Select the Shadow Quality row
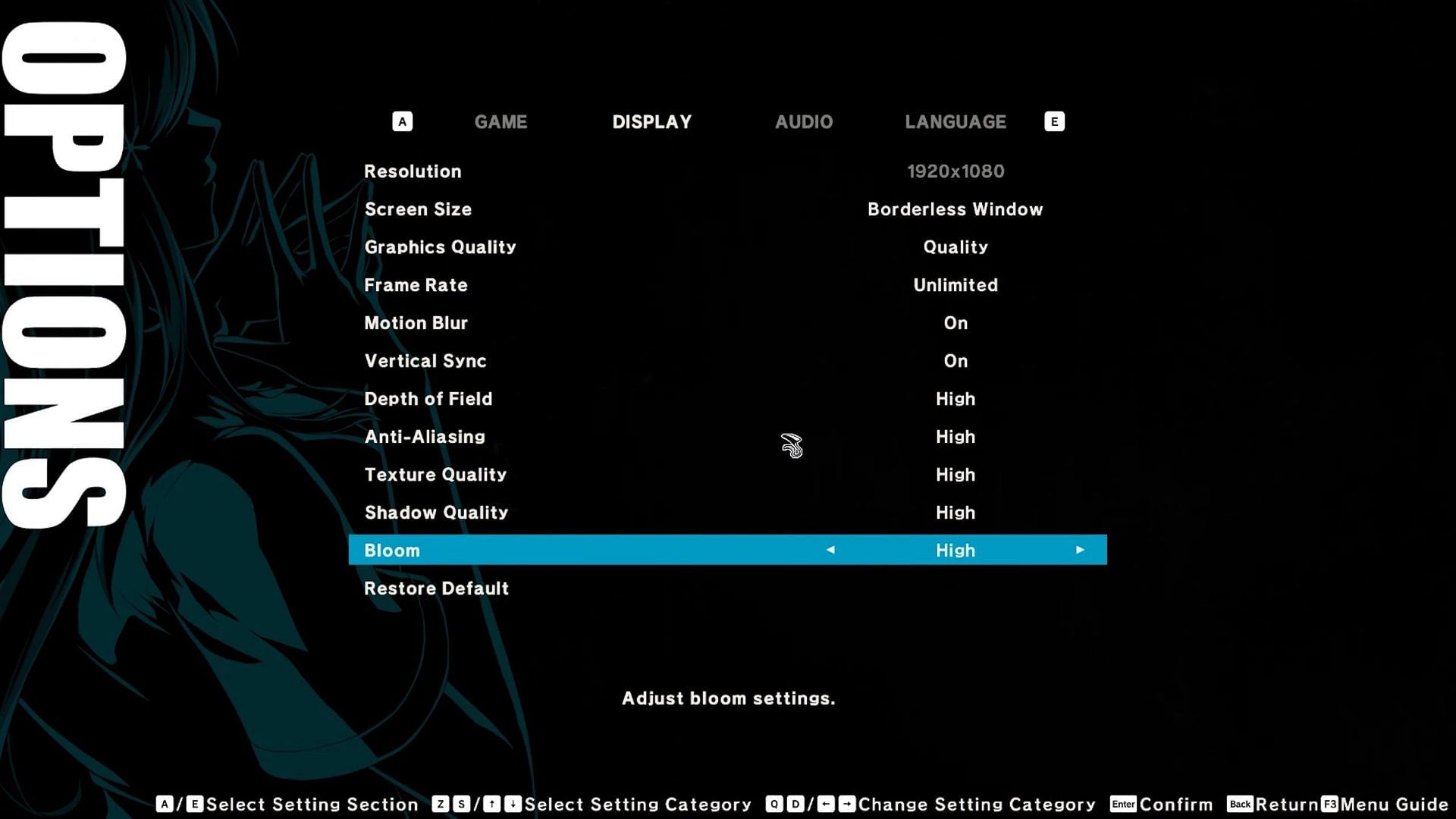The image size is (1456, 819). pyautogui.click(x=436, y=513)
